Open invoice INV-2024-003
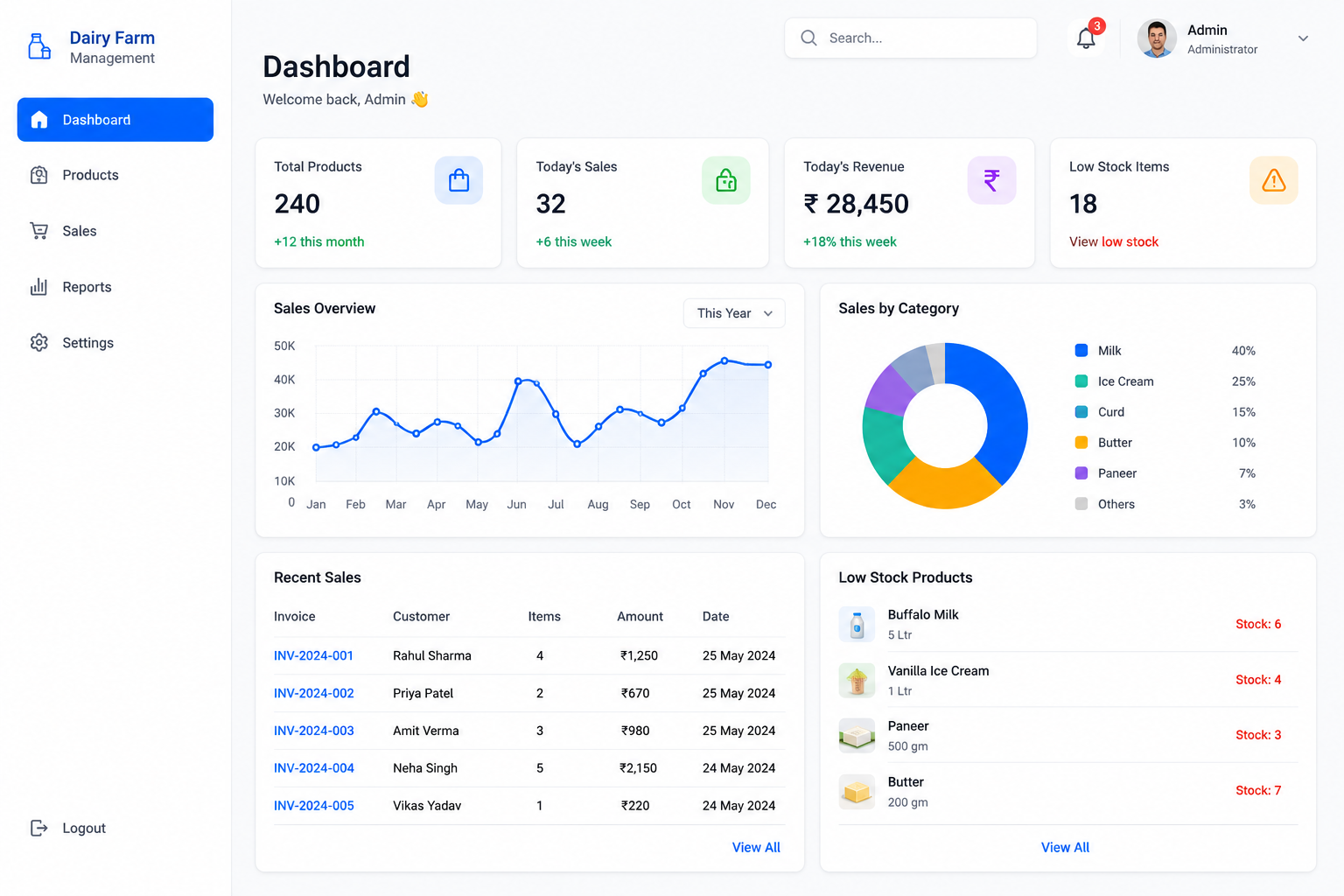The height and width of the screenshot is (896, 1344). click(314, 731)
